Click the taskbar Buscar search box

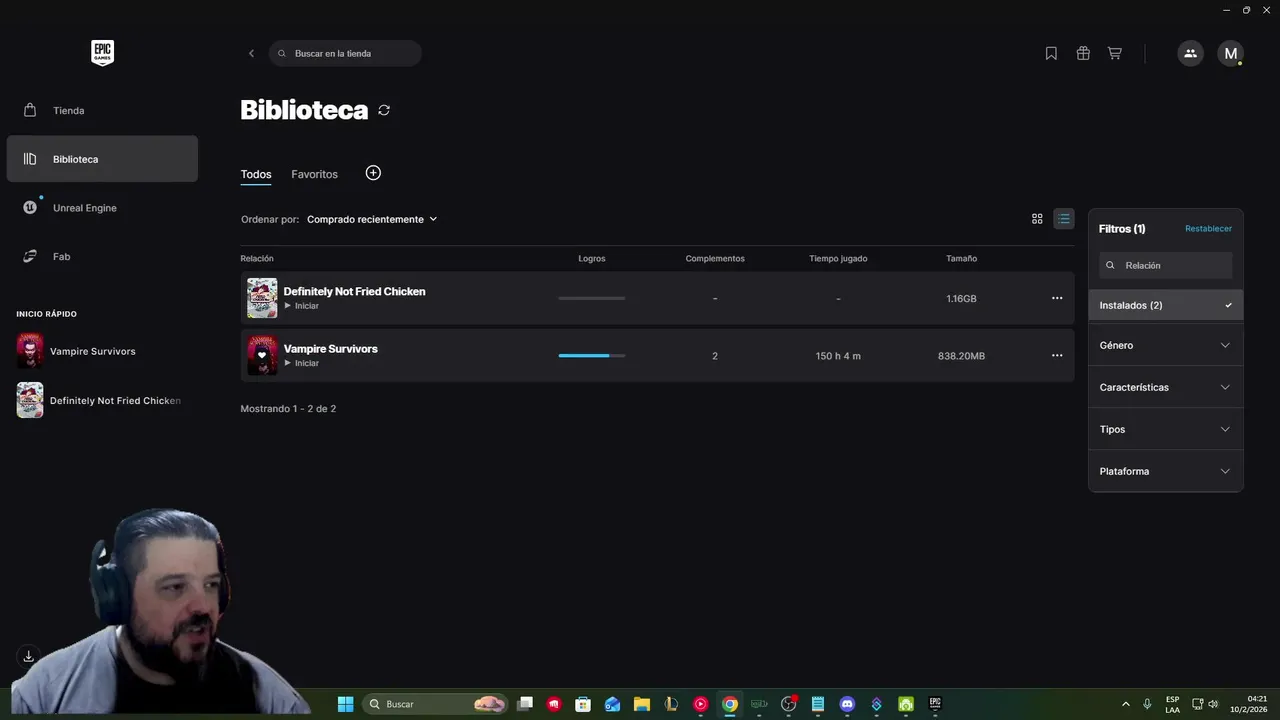point(436,704)
